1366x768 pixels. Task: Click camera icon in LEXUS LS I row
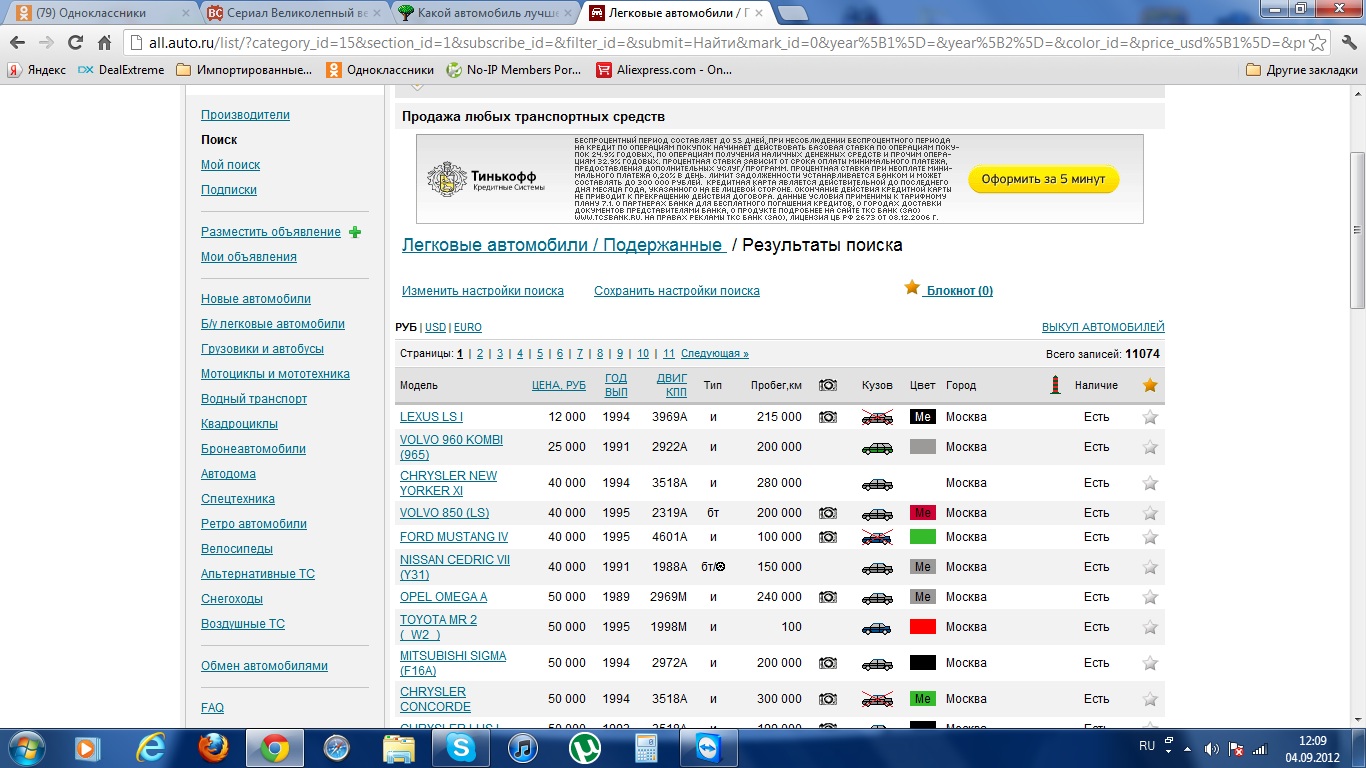coord(828,417)
